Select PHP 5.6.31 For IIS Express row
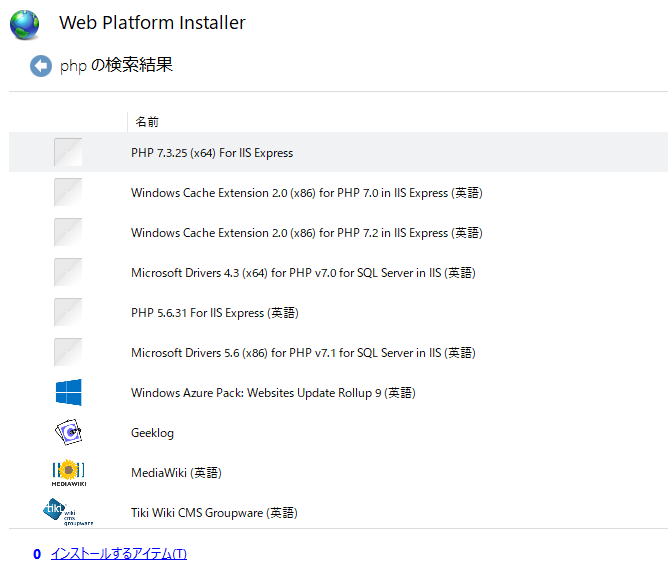Image resolution: width=668 pixels, height=580 pixels. pos(214,313)
